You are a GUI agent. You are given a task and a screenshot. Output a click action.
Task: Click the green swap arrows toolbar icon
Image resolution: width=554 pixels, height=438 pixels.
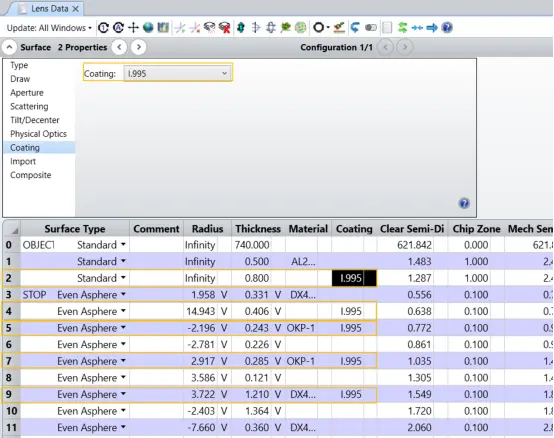pyautogui.click(x=402, y=28)
